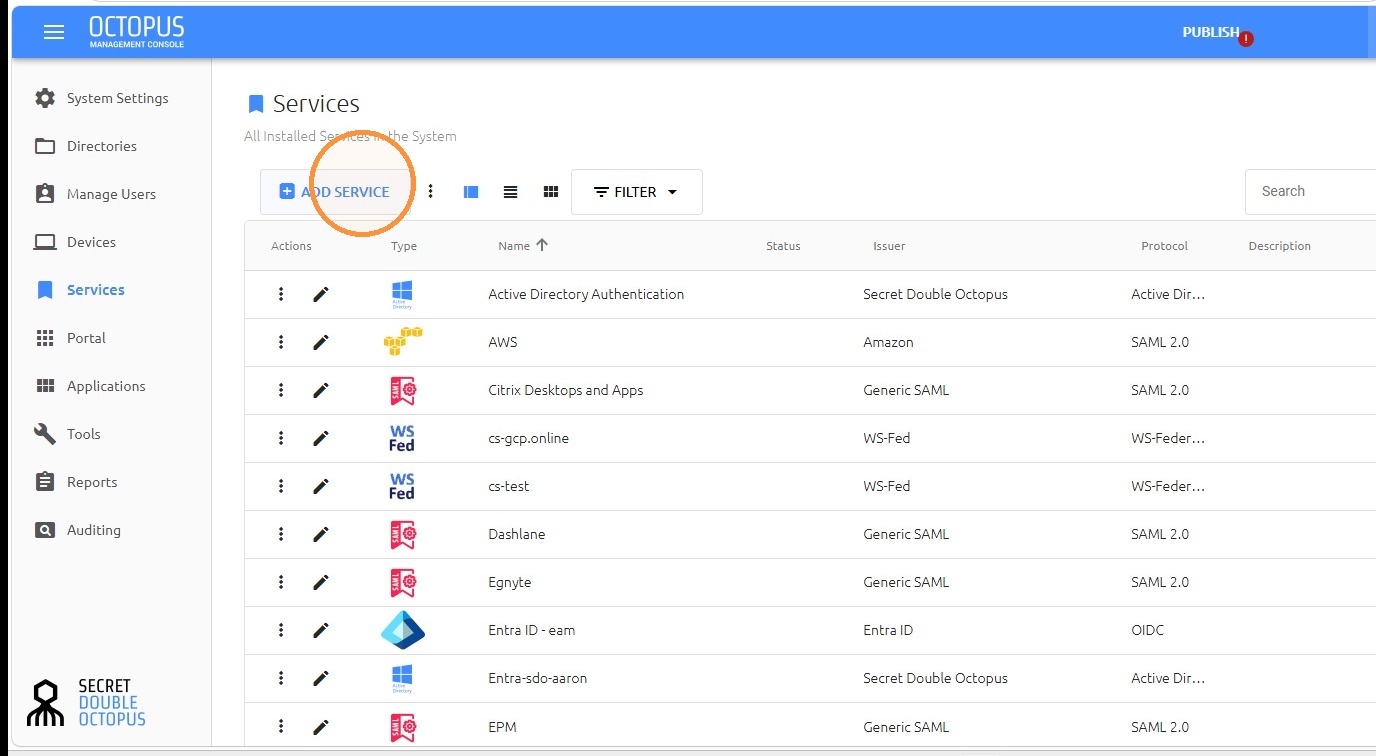Click the Devices laptop icon
Viewport: 1376px width, 756px height.
pos(45,242)
